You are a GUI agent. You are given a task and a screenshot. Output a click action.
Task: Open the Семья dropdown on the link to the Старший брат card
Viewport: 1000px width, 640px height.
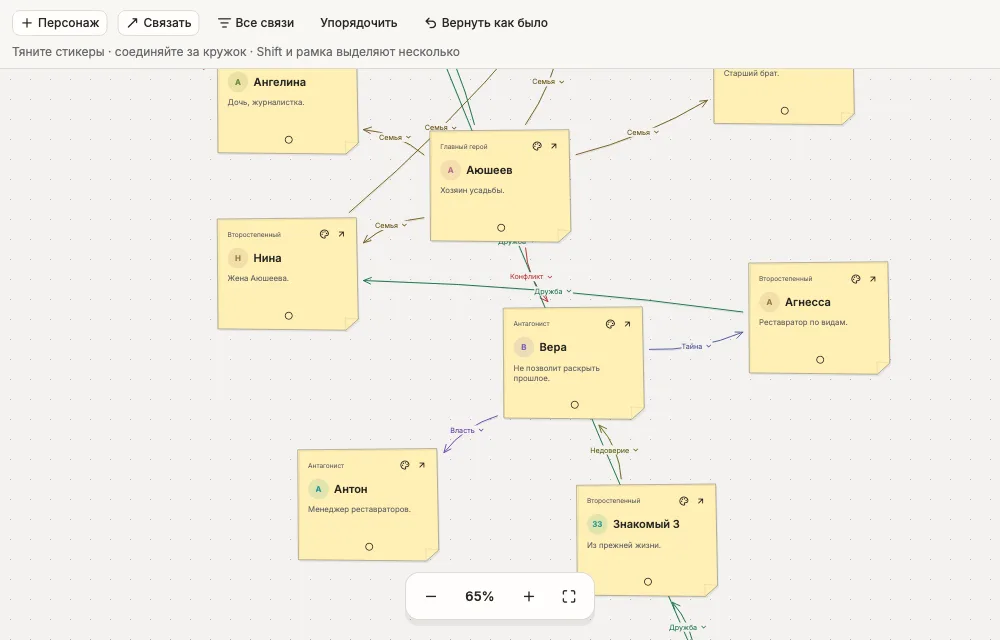coord(642,133)
